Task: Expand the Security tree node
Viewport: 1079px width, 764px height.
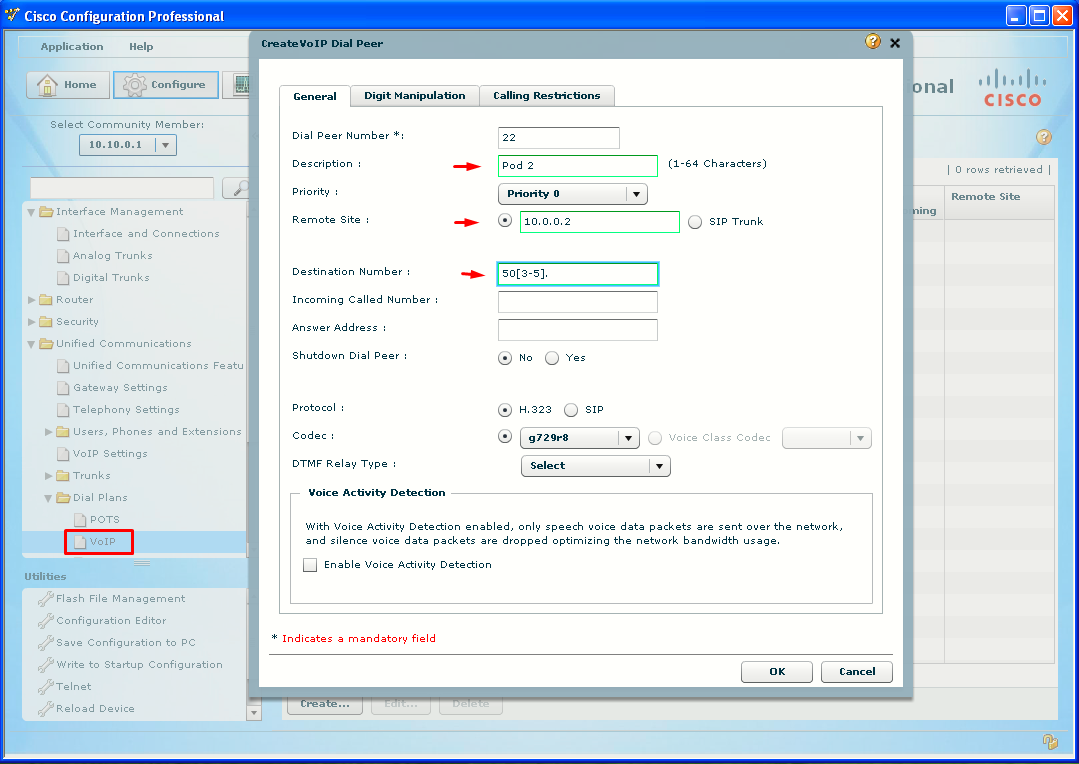Action: [31, 322]
